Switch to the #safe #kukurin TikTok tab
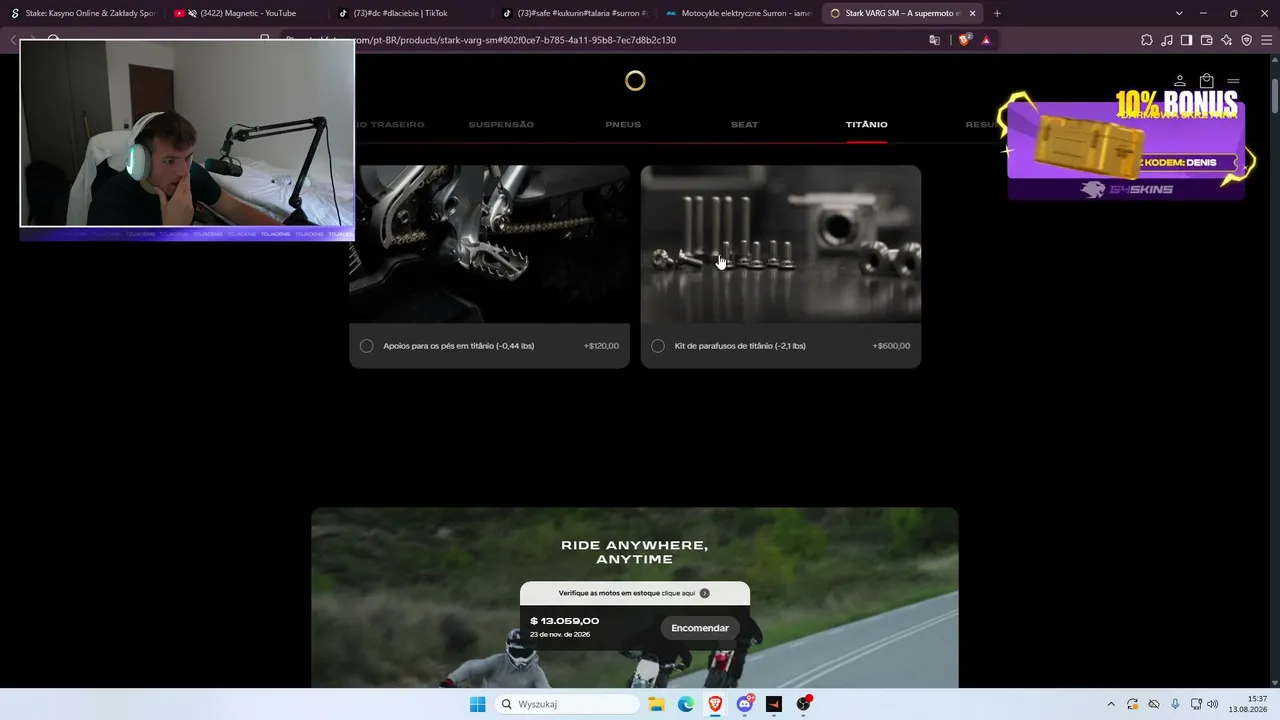The height and width of the screenshot is (720, 1280). 574,13
